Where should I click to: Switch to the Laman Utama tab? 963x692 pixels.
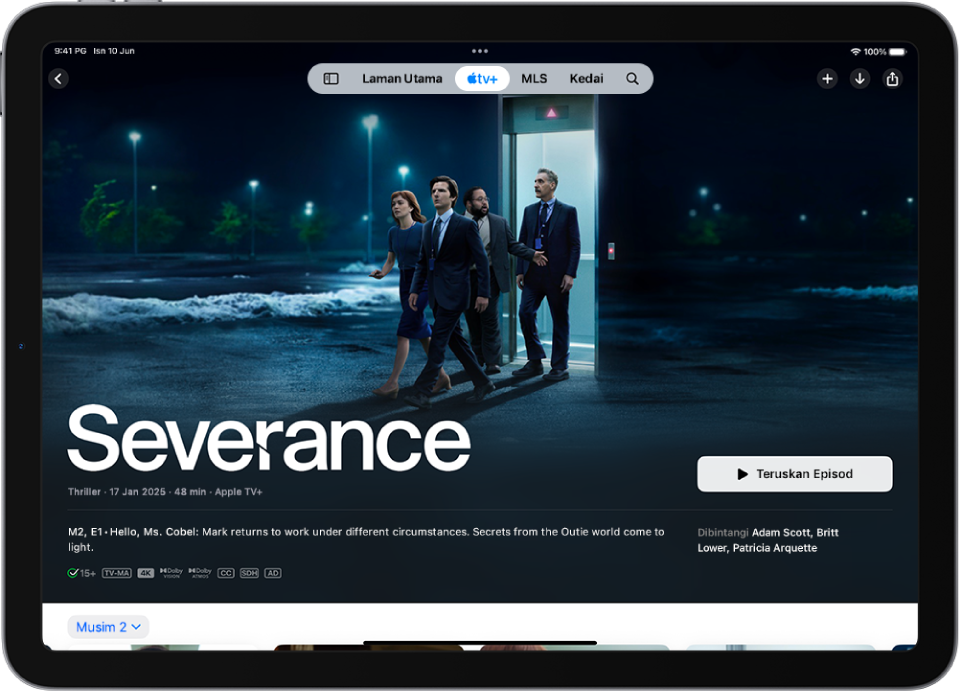(x=402, y=78)
